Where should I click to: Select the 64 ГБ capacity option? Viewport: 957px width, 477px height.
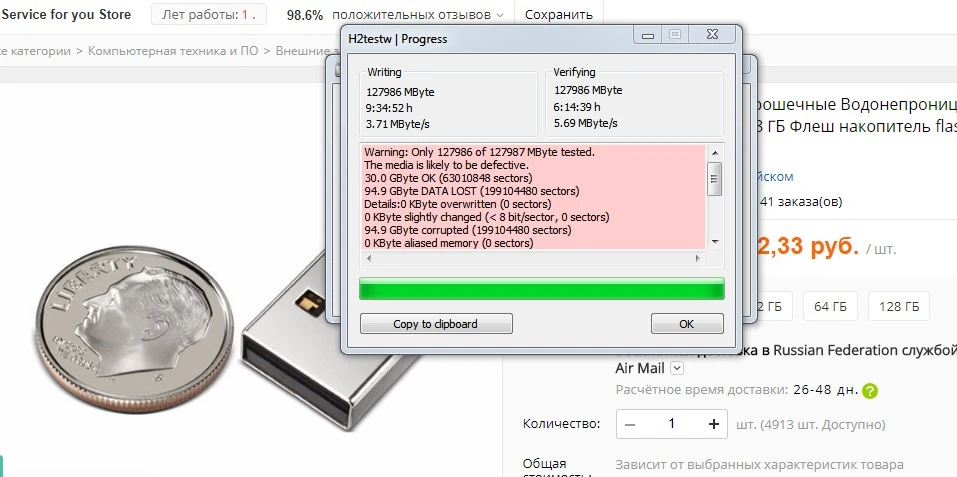tap(830, 306)
